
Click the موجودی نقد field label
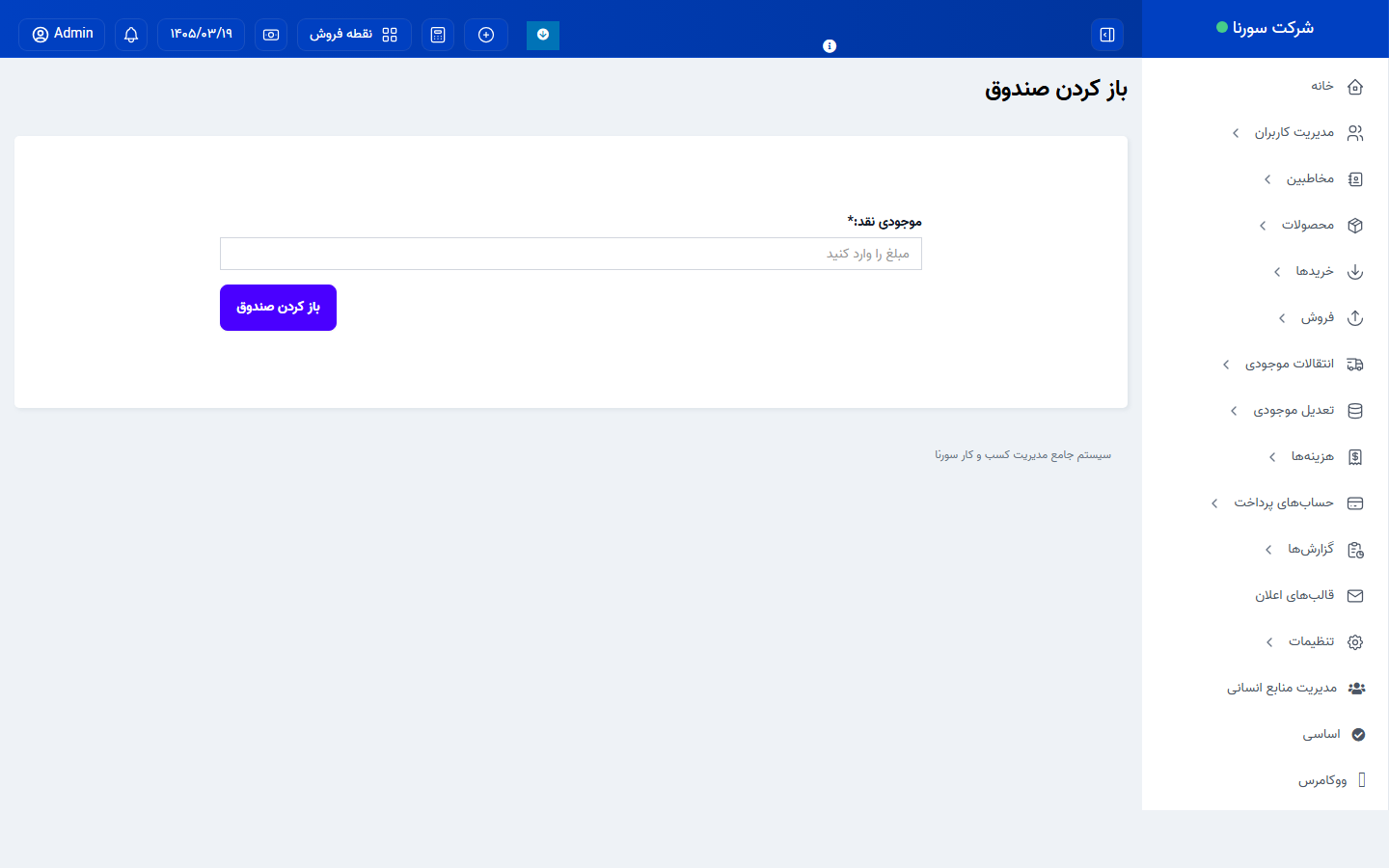885,222
